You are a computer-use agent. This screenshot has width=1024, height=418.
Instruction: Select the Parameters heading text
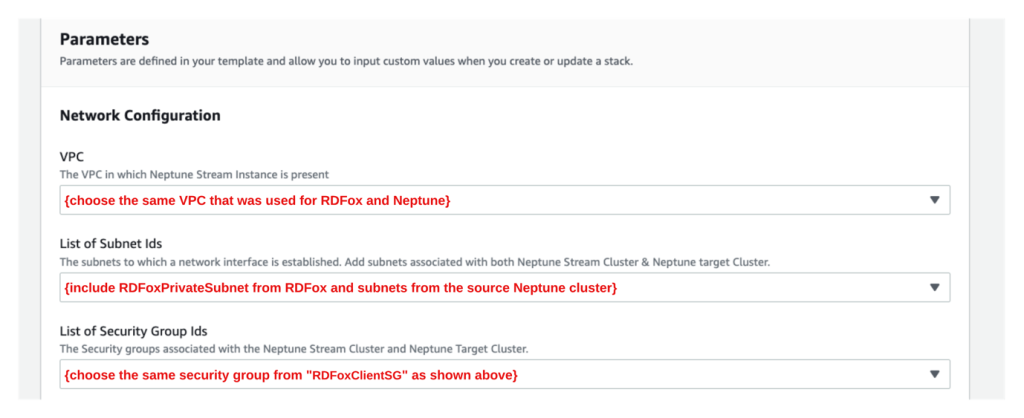104,39
